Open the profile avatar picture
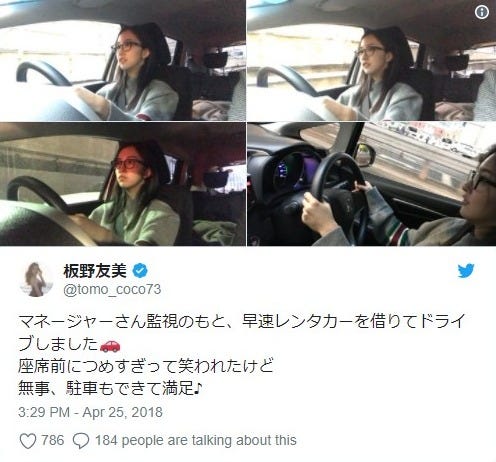The width and height of the screenshot is (496, 462). click(36, 279)
